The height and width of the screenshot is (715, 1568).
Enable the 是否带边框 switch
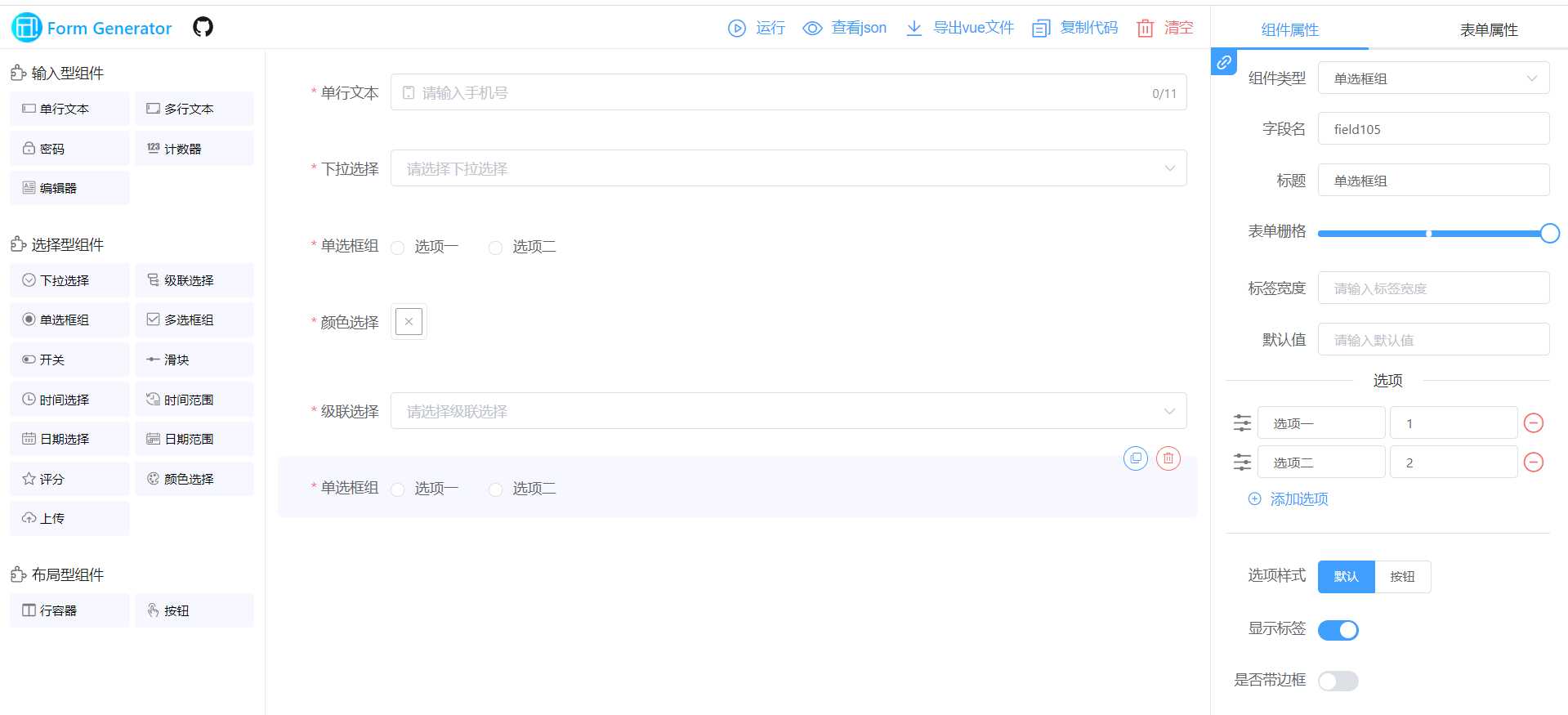point(1338,681)
